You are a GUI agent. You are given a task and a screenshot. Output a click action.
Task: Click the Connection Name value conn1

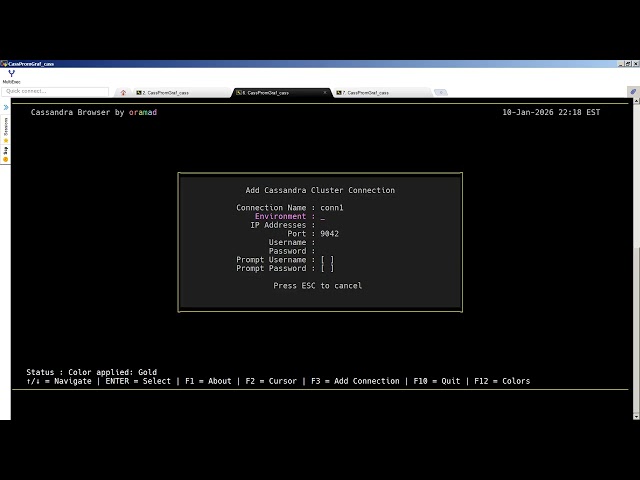coord(332,208)
